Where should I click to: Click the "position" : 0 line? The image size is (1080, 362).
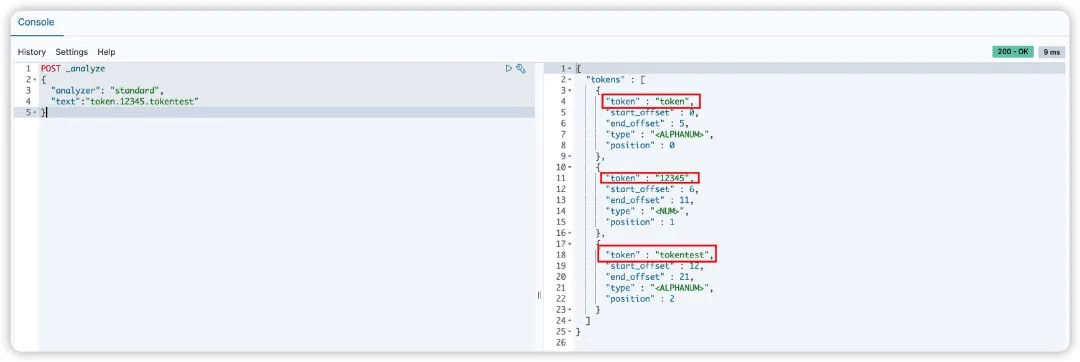coord(640,145)
